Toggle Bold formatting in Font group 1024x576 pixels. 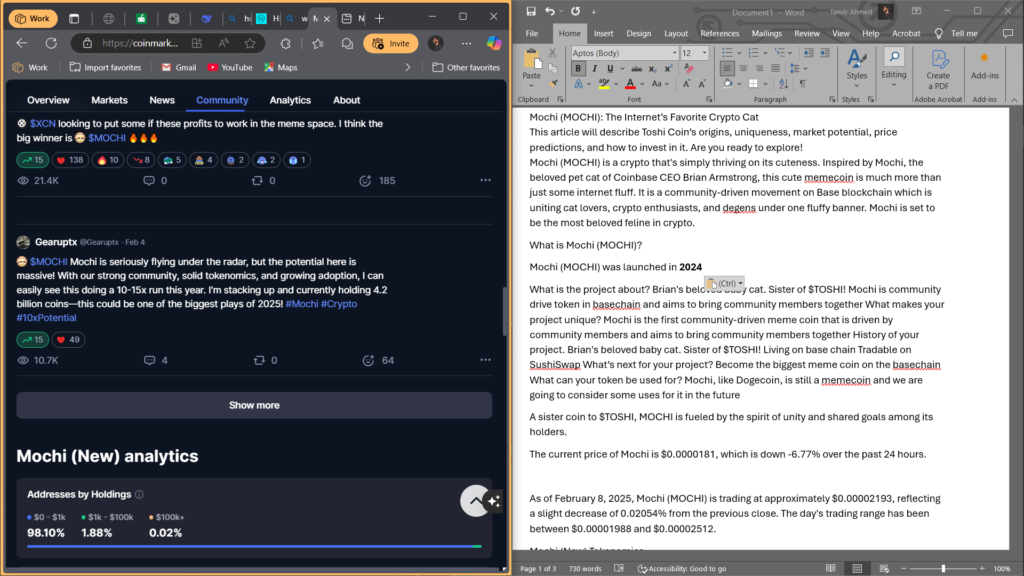coord(578,69)
